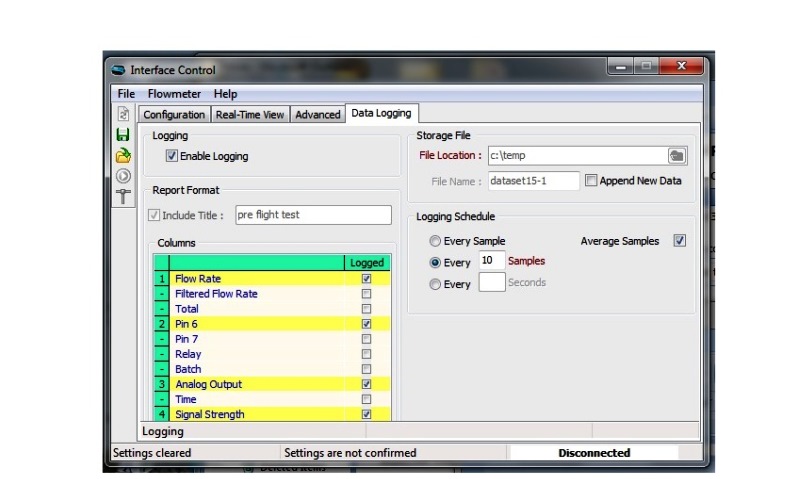Click the green save disk icon
Viewport: 798px width, 479px height.
click(x=124, y=134)
